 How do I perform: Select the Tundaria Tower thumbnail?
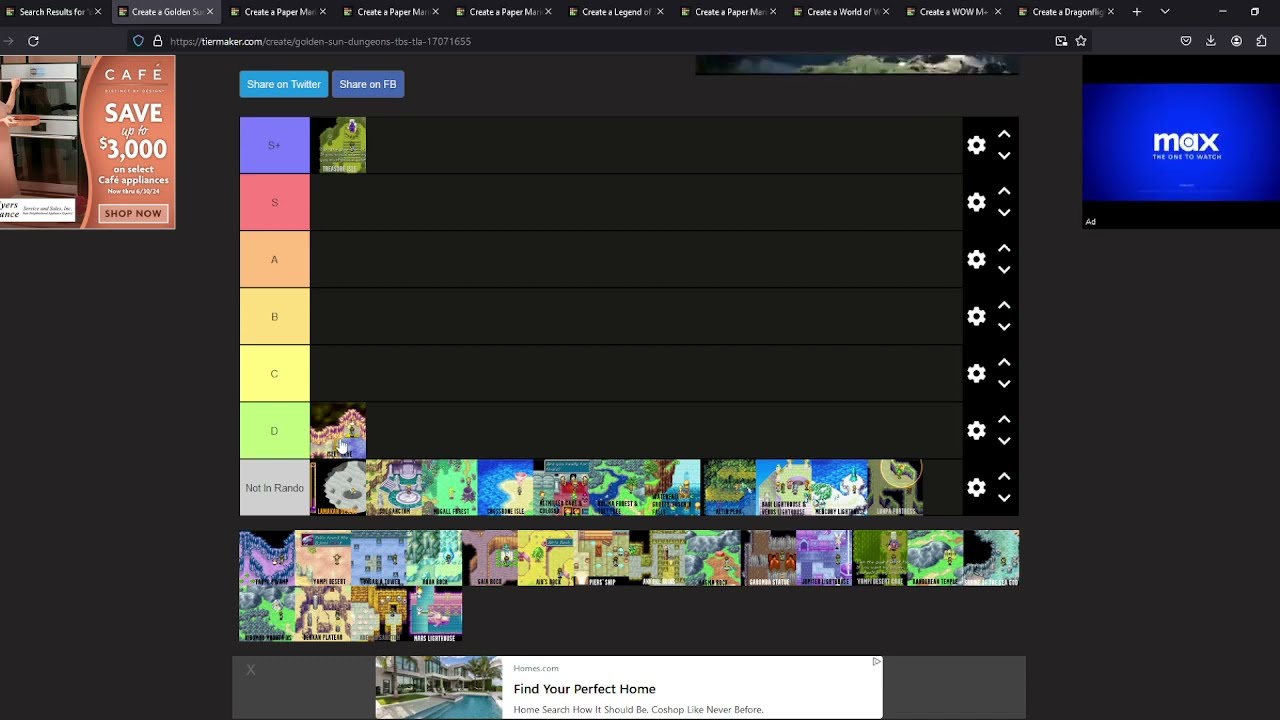click(x=379, y=558)
